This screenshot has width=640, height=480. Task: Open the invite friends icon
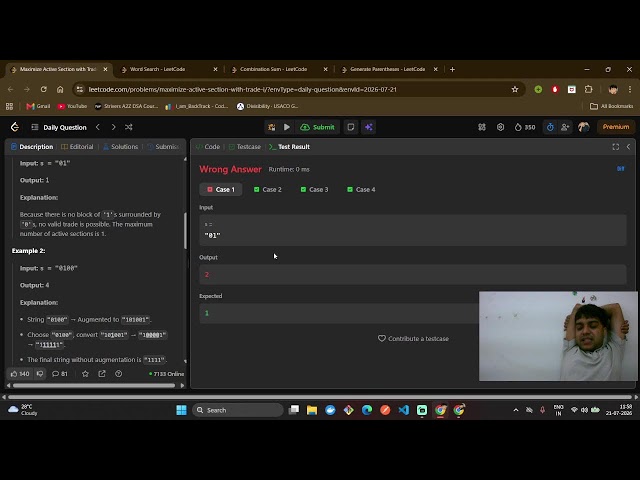565,127
